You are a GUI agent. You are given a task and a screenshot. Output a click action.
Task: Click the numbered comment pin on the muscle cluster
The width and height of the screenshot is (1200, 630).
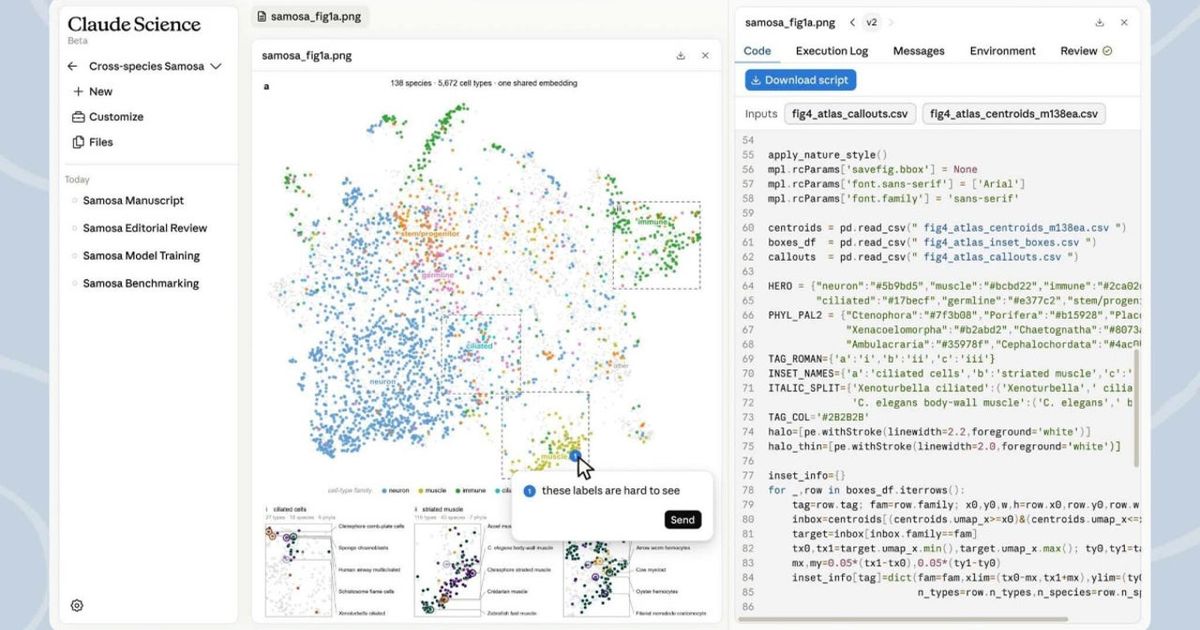point(575,455)
